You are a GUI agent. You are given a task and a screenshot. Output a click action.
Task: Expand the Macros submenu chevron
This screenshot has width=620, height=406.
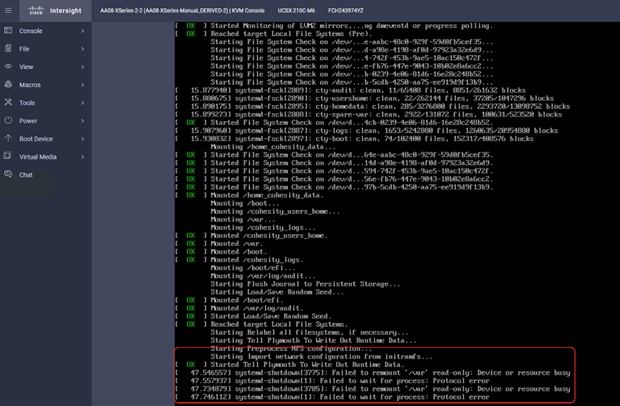click(83, 85)
